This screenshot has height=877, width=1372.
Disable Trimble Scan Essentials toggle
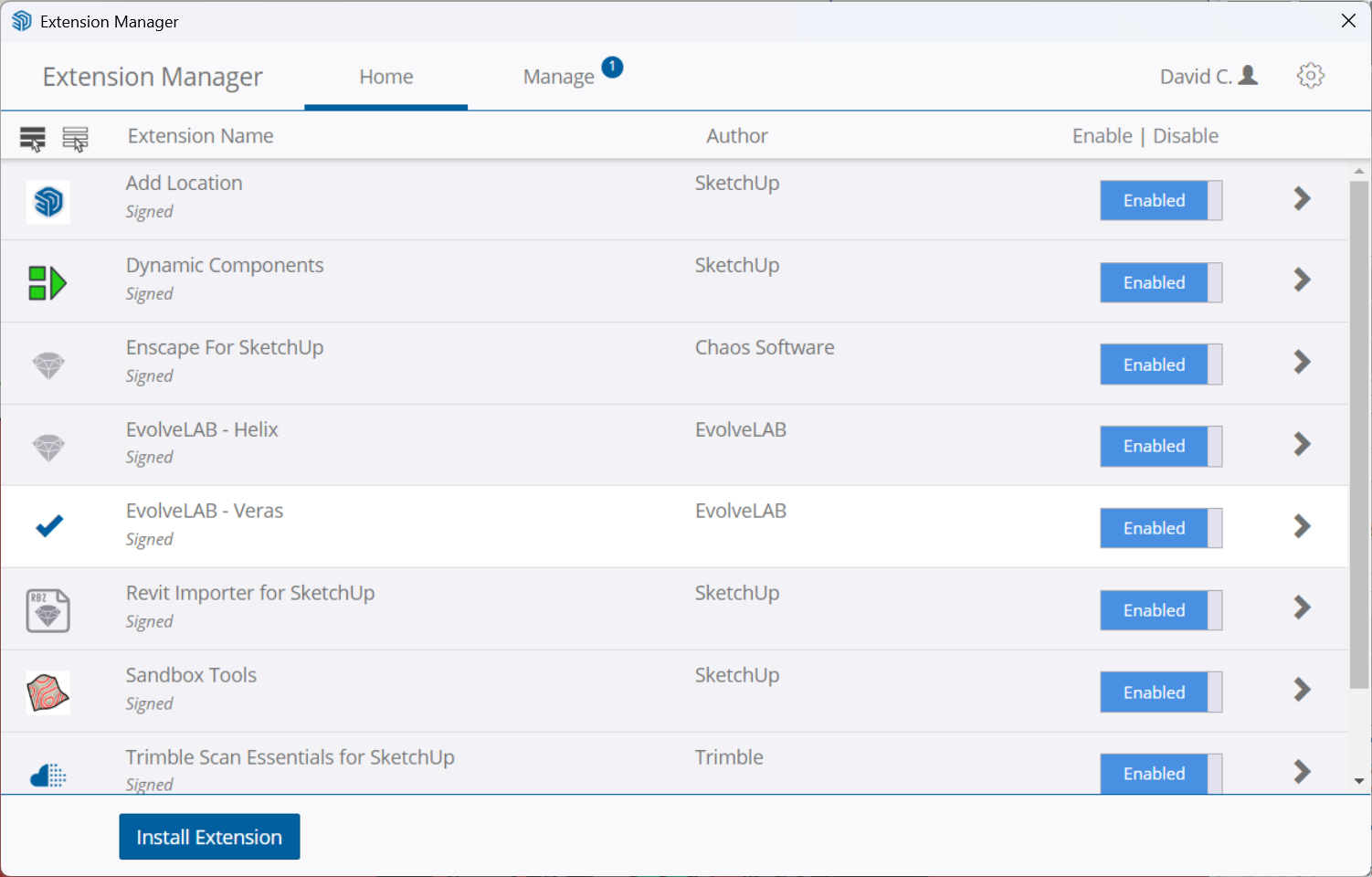point(1161,774)
